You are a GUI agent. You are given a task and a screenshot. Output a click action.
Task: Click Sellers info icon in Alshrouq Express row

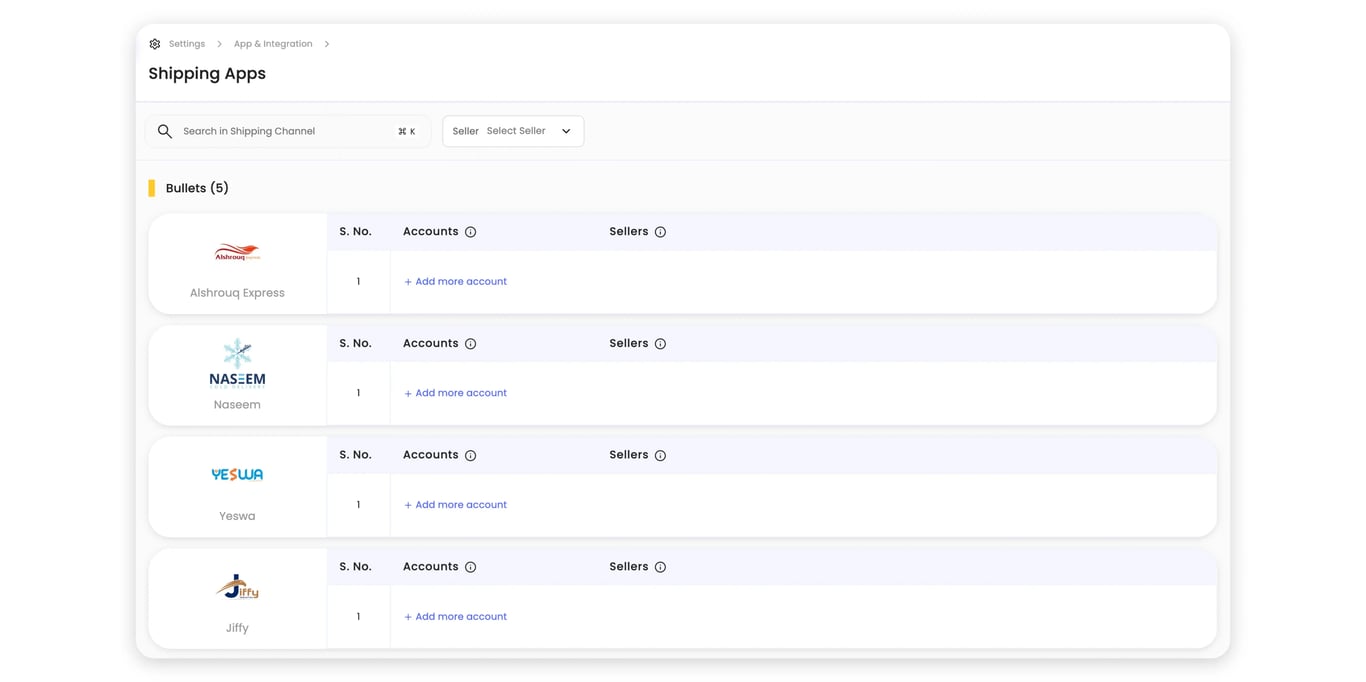[660, 231]
